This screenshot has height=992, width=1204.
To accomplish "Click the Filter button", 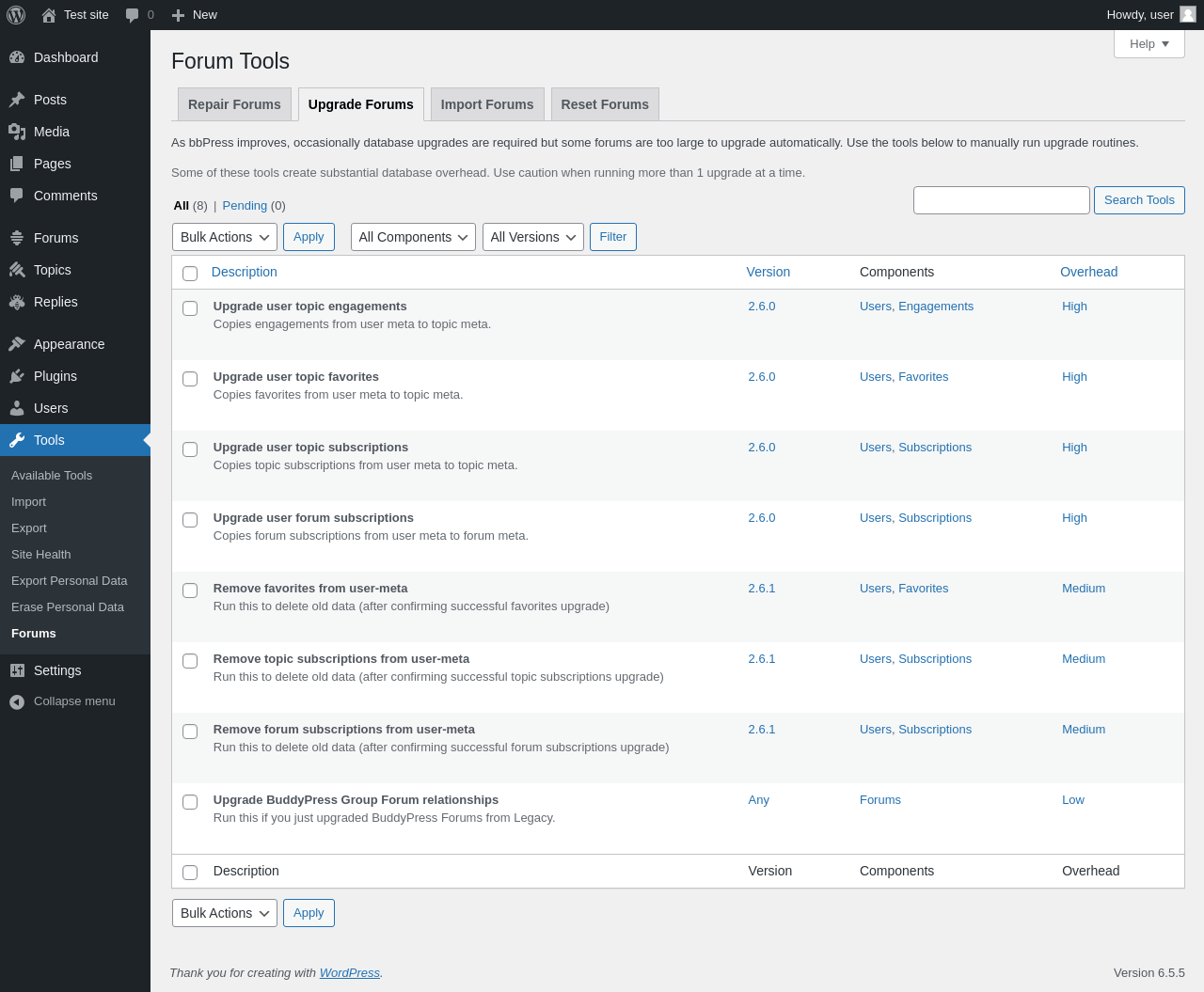I will pyautogui.click(x=612, y=237).
